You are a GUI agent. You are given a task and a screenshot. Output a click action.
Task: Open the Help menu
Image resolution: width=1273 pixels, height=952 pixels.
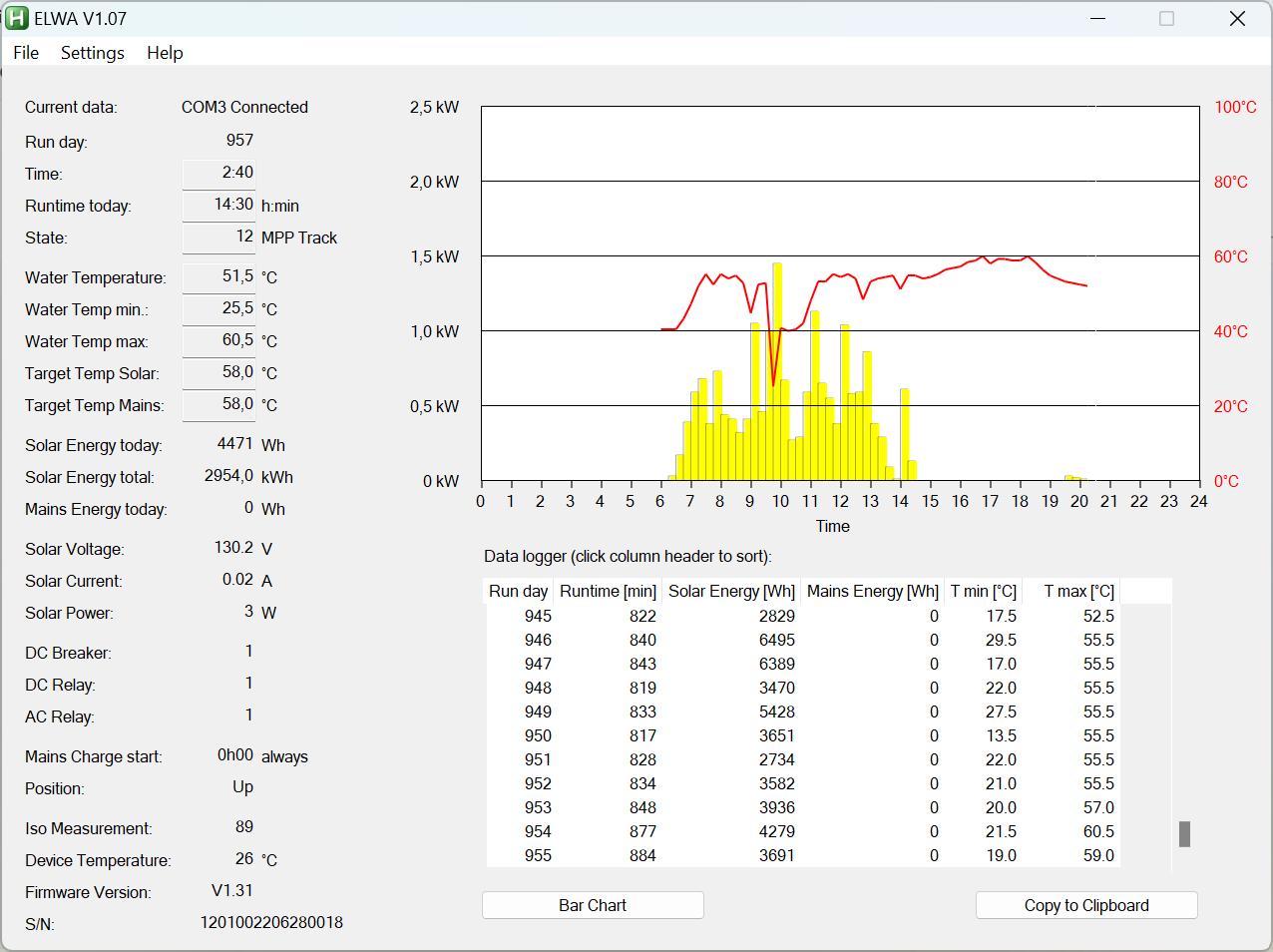point(165,53)
